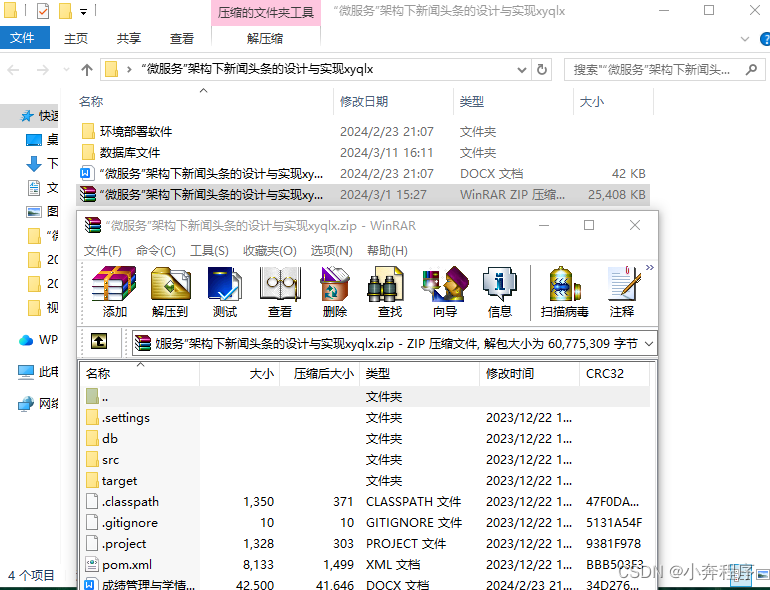This screenshot has width=770, height=590.
Task: Click the Quick Access star item
Action: coord(38,116)
